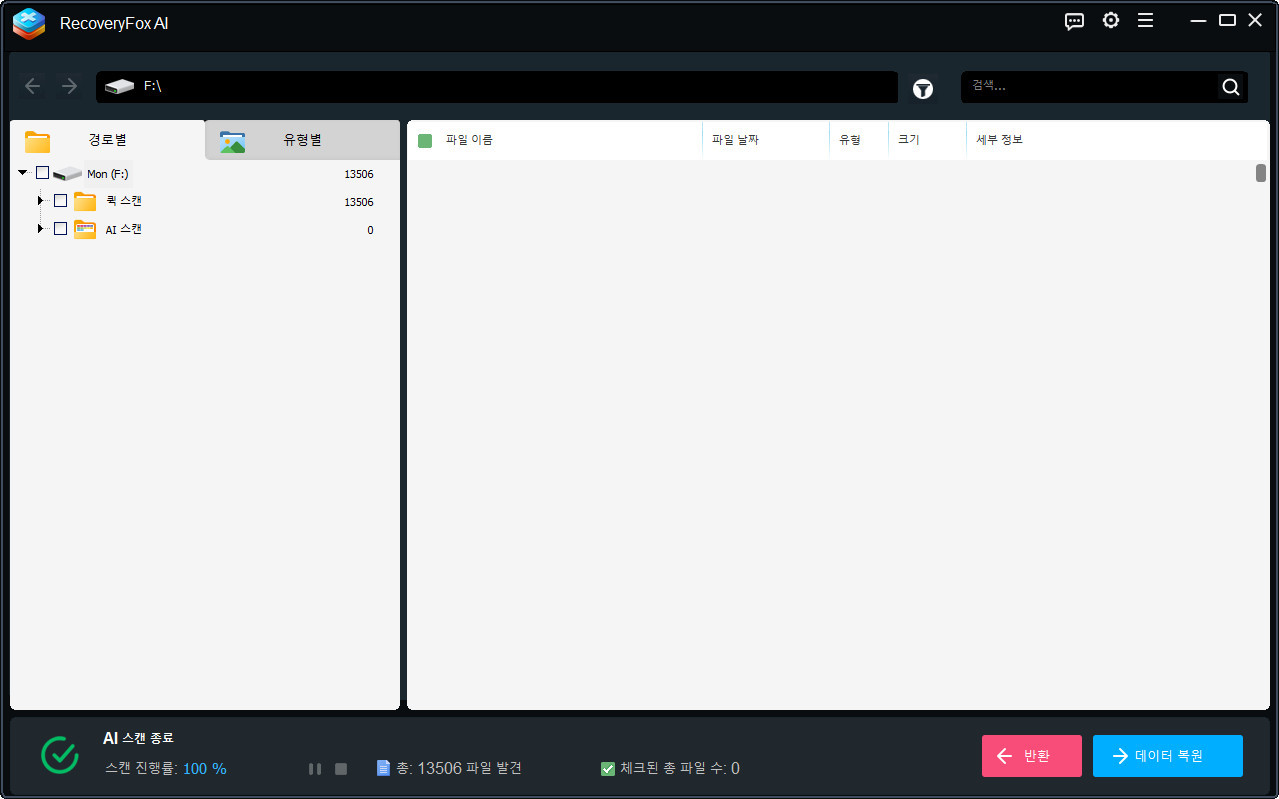Pause the scan with the pause icon

[315, 769]
